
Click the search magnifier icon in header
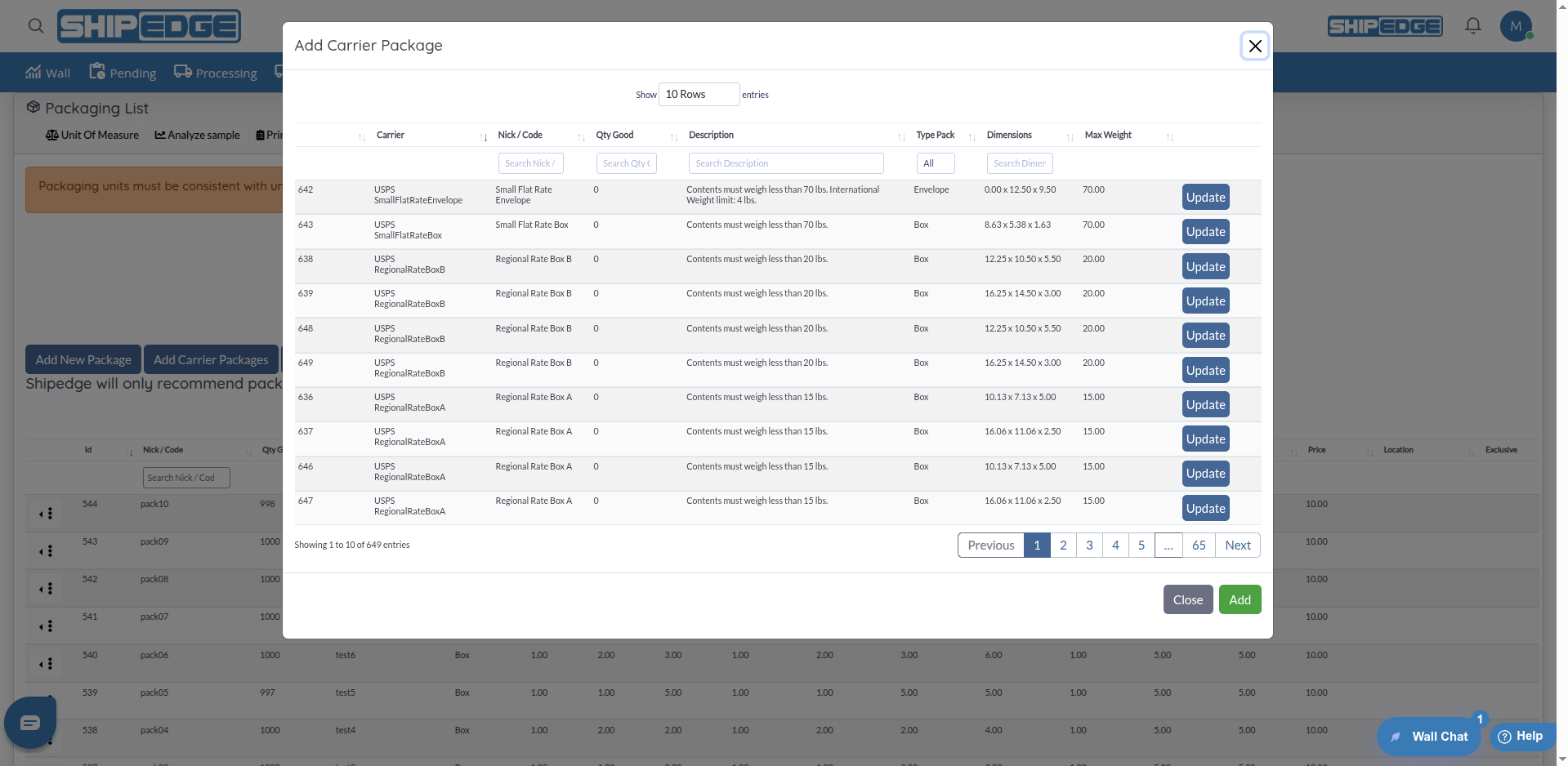[x=36, y=26]
